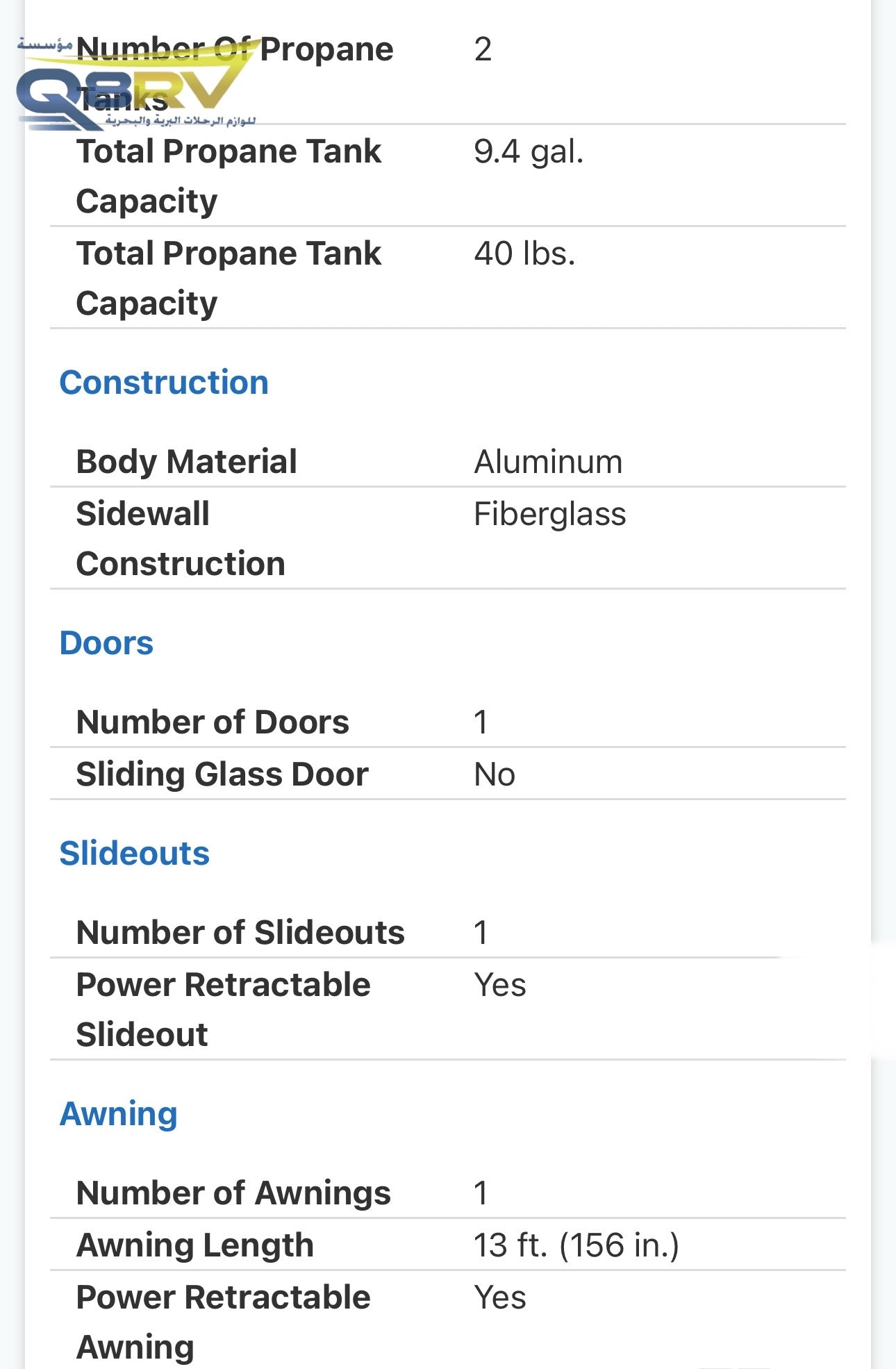Click the 9.4 gal. propane capacity value
The height and width of the screenshot is (1369, 896).
[x=528, y=151]
